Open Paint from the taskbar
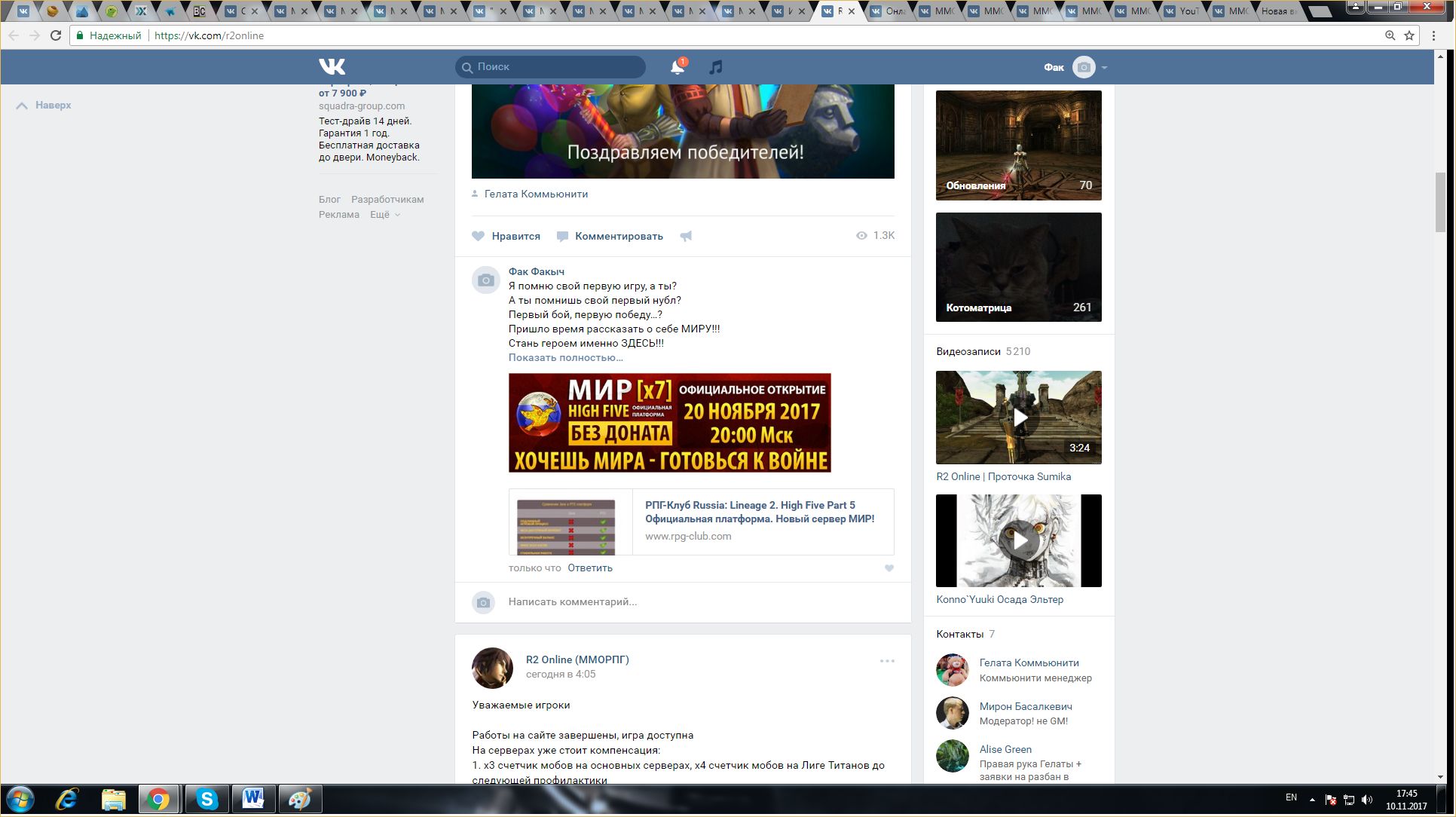Screen dimensions: 1456x817 pos(300,799)
